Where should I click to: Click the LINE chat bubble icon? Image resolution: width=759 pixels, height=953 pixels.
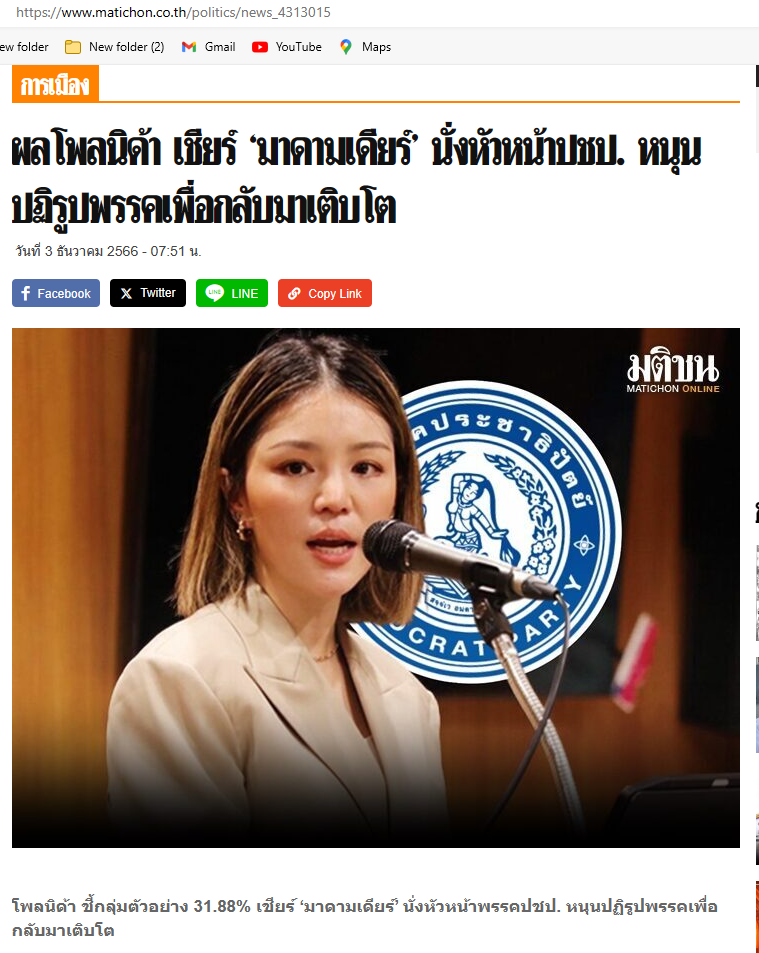tap(215, 293)
